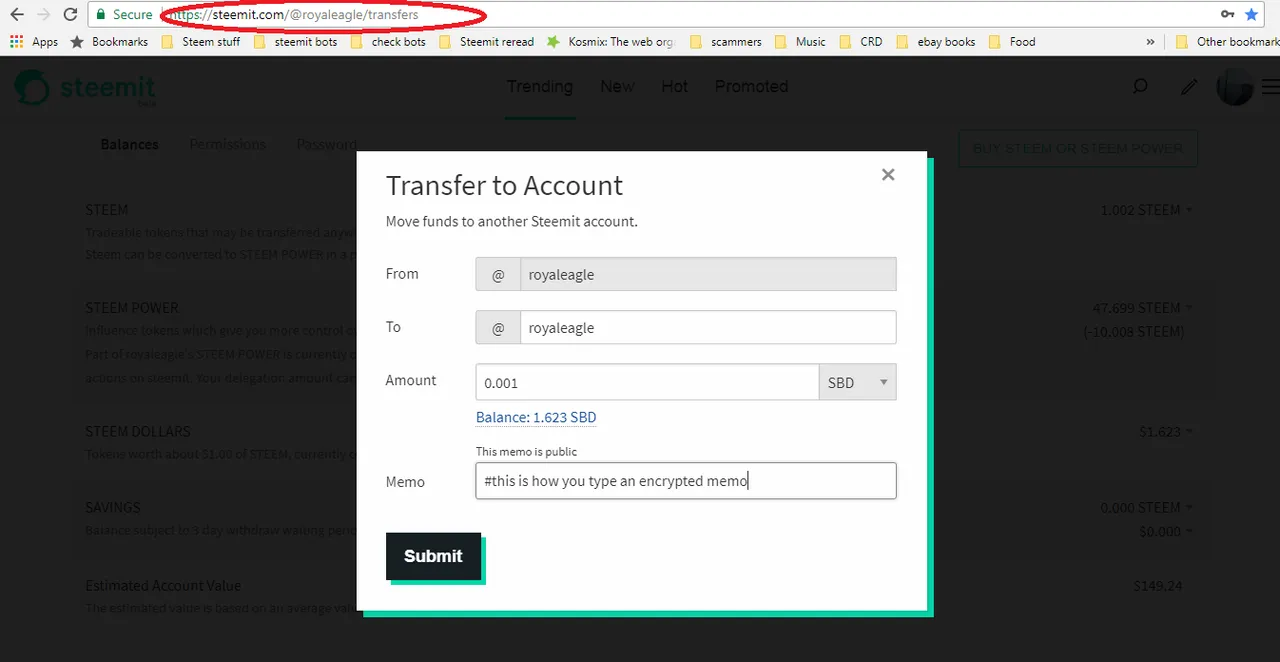Select the Permissions wallet tab

click(228, 144)
